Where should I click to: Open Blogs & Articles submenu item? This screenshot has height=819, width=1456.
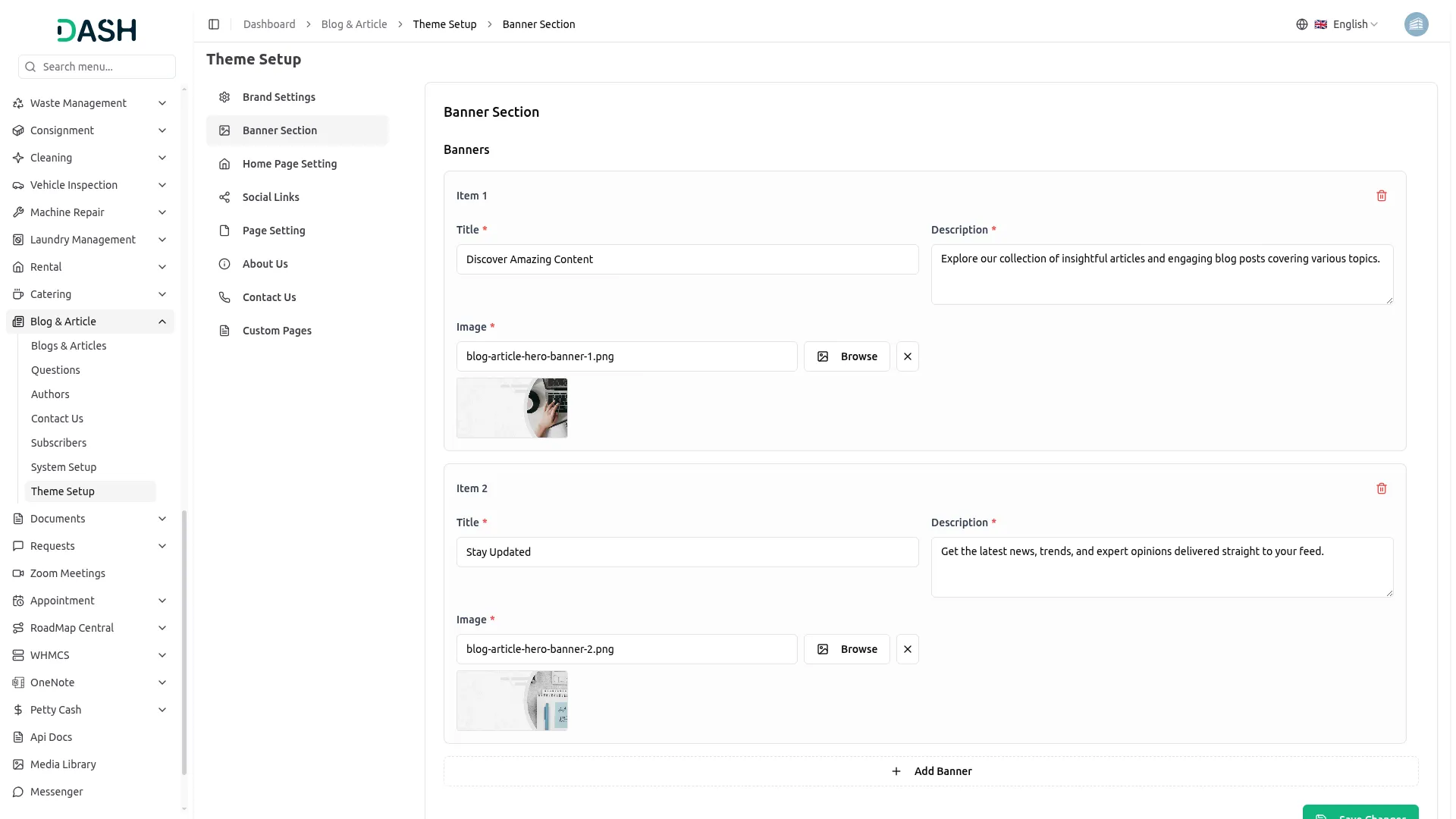pos(90,346)
